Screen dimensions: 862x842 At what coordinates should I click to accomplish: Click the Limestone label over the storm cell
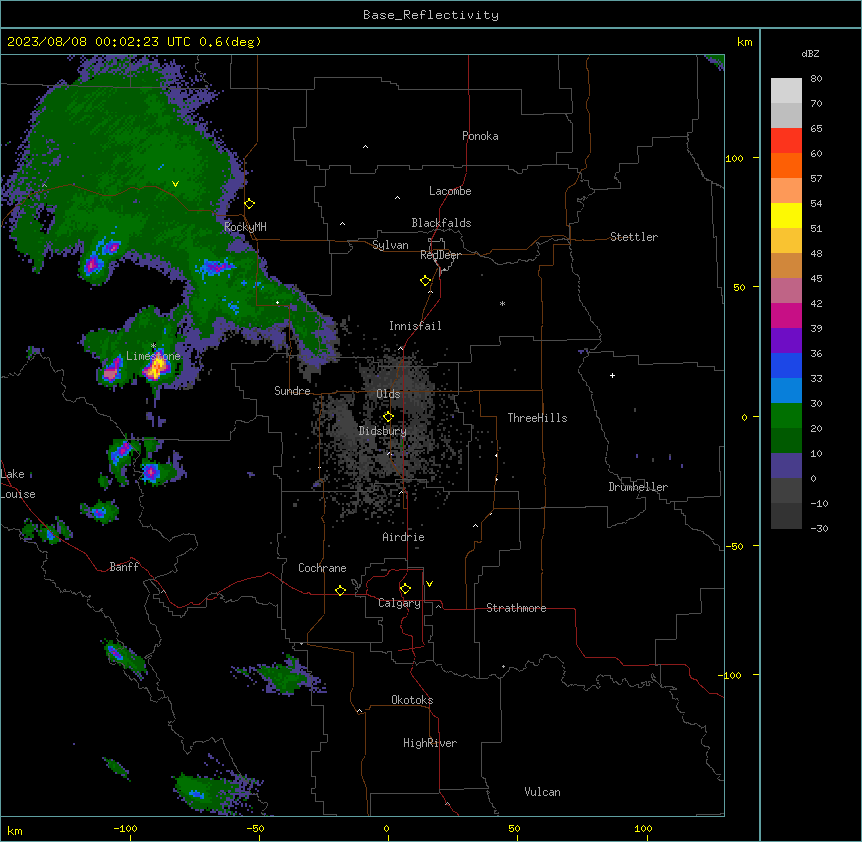click(153, 356)
